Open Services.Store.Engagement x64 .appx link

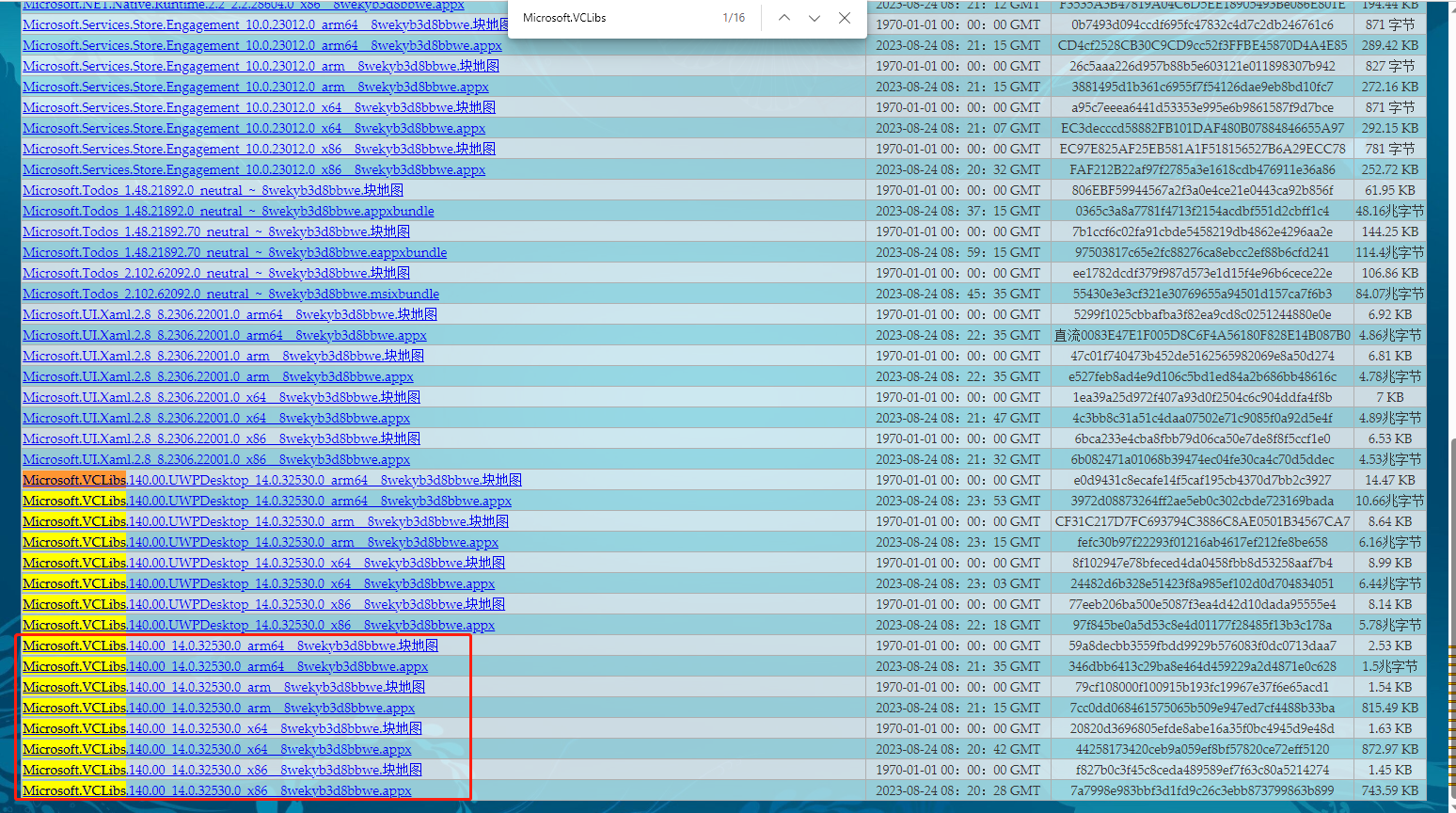point(254,129)
